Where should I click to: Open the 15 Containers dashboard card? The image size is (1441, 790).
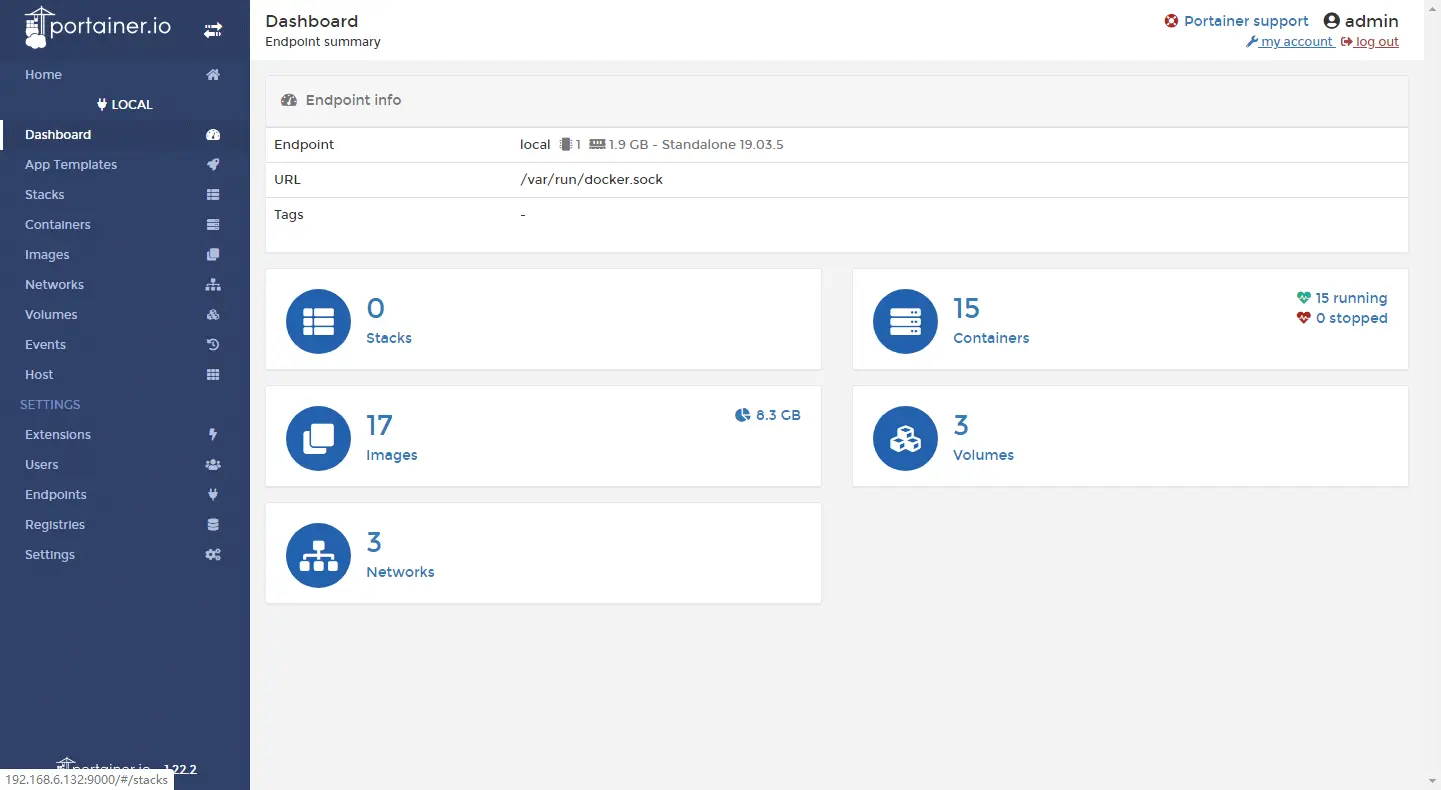click(x=1130, y=319)
